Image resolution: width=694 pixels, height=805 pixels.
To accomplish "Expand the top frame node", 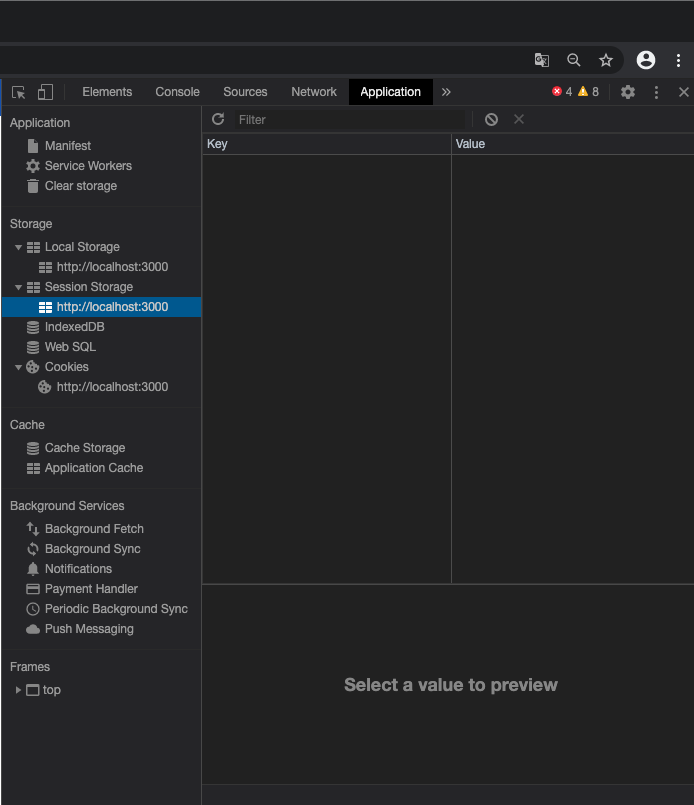I will [18, 690].
